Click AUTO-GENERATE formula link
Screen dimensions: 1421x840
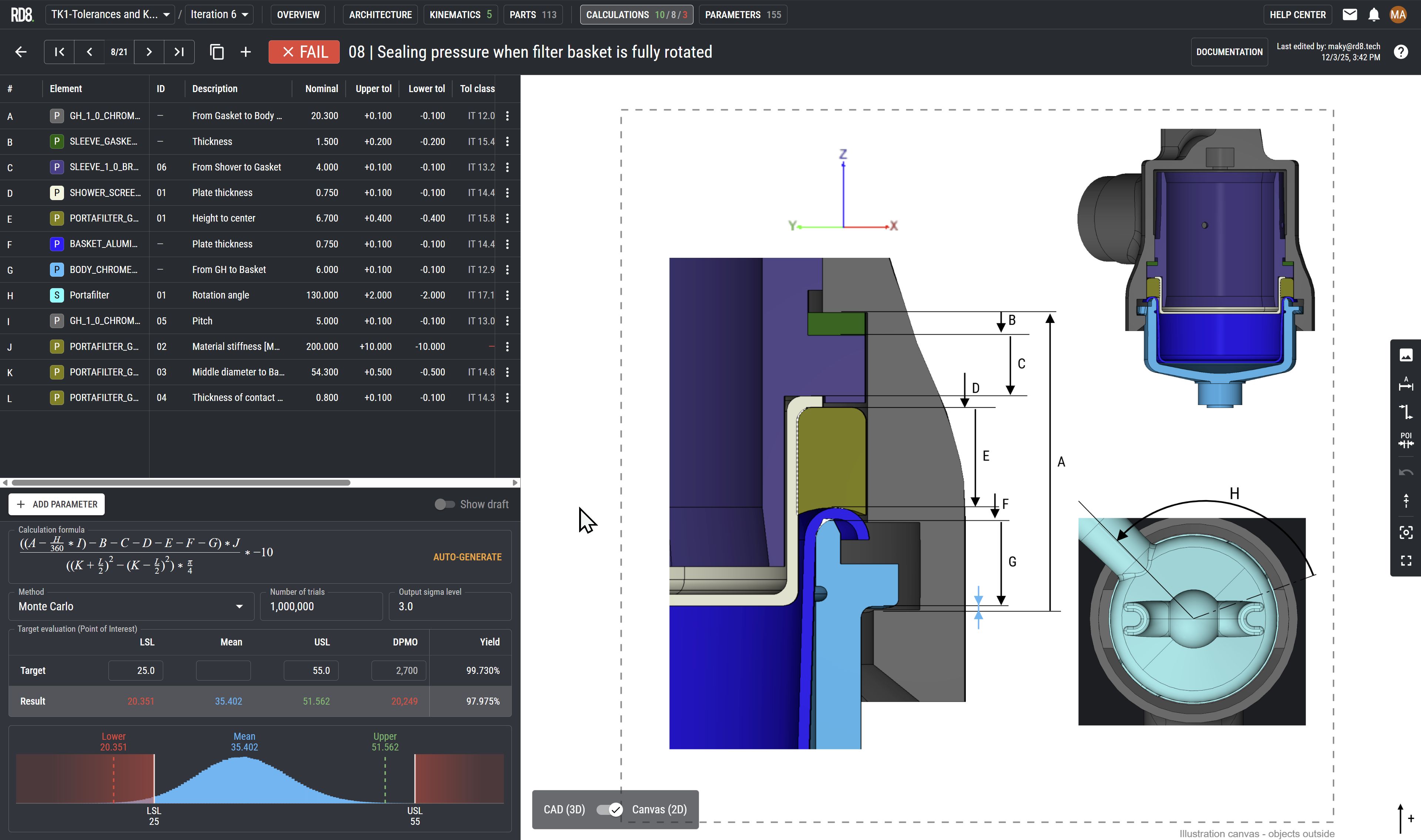tap(467, 557)
